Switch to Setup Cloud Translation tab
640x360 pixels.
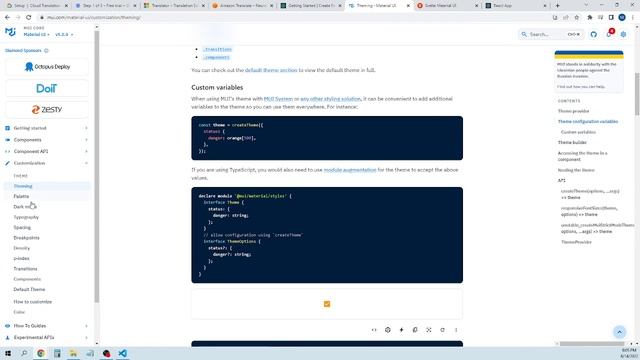[38, 6]
